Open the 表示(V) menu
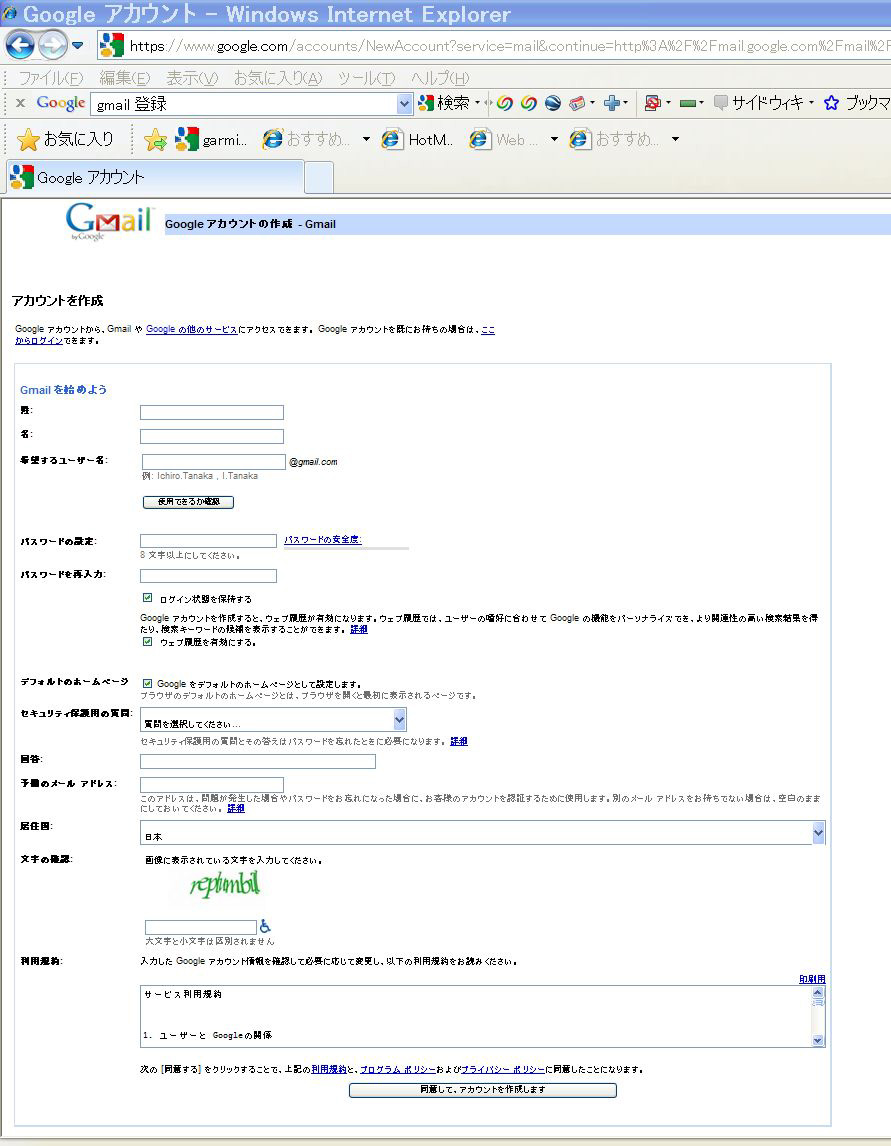Screen dimensions: 891x1146 (192, 77)
